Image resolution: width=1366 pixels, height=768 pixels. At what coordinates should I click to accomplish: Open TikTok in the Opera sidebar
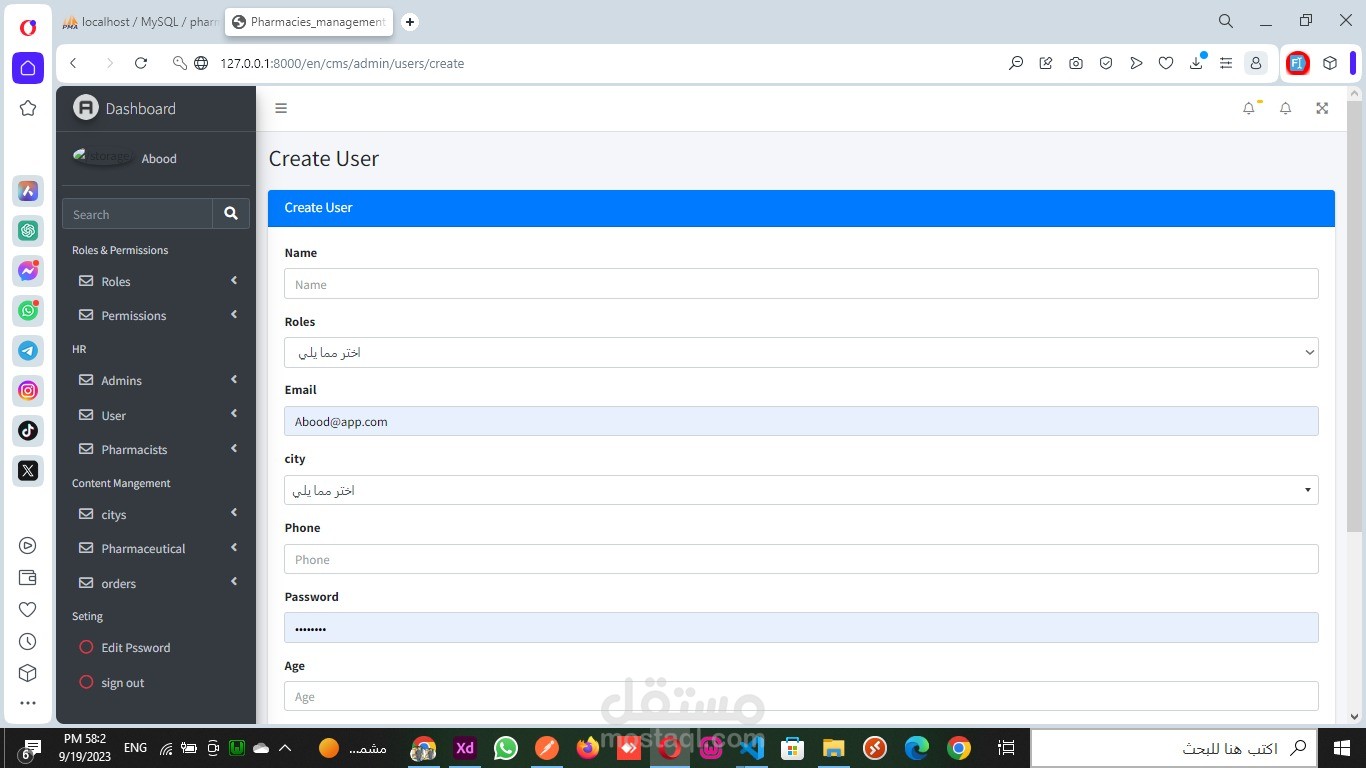click(28, 431)
